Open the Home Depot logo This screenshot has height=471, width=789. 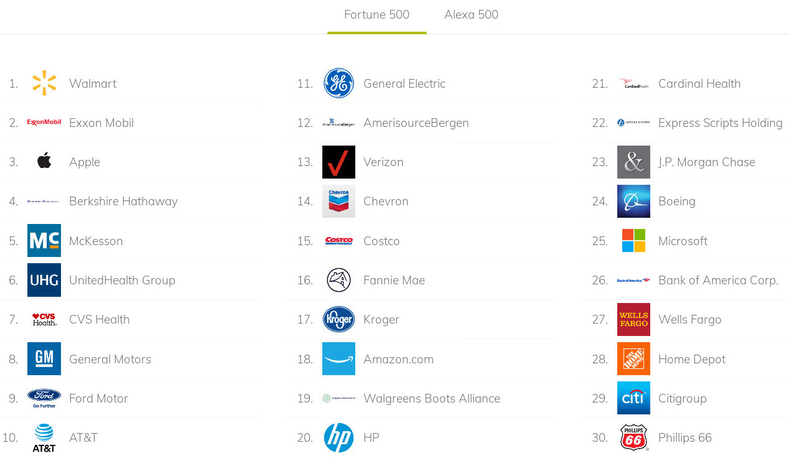pos(634,359)
